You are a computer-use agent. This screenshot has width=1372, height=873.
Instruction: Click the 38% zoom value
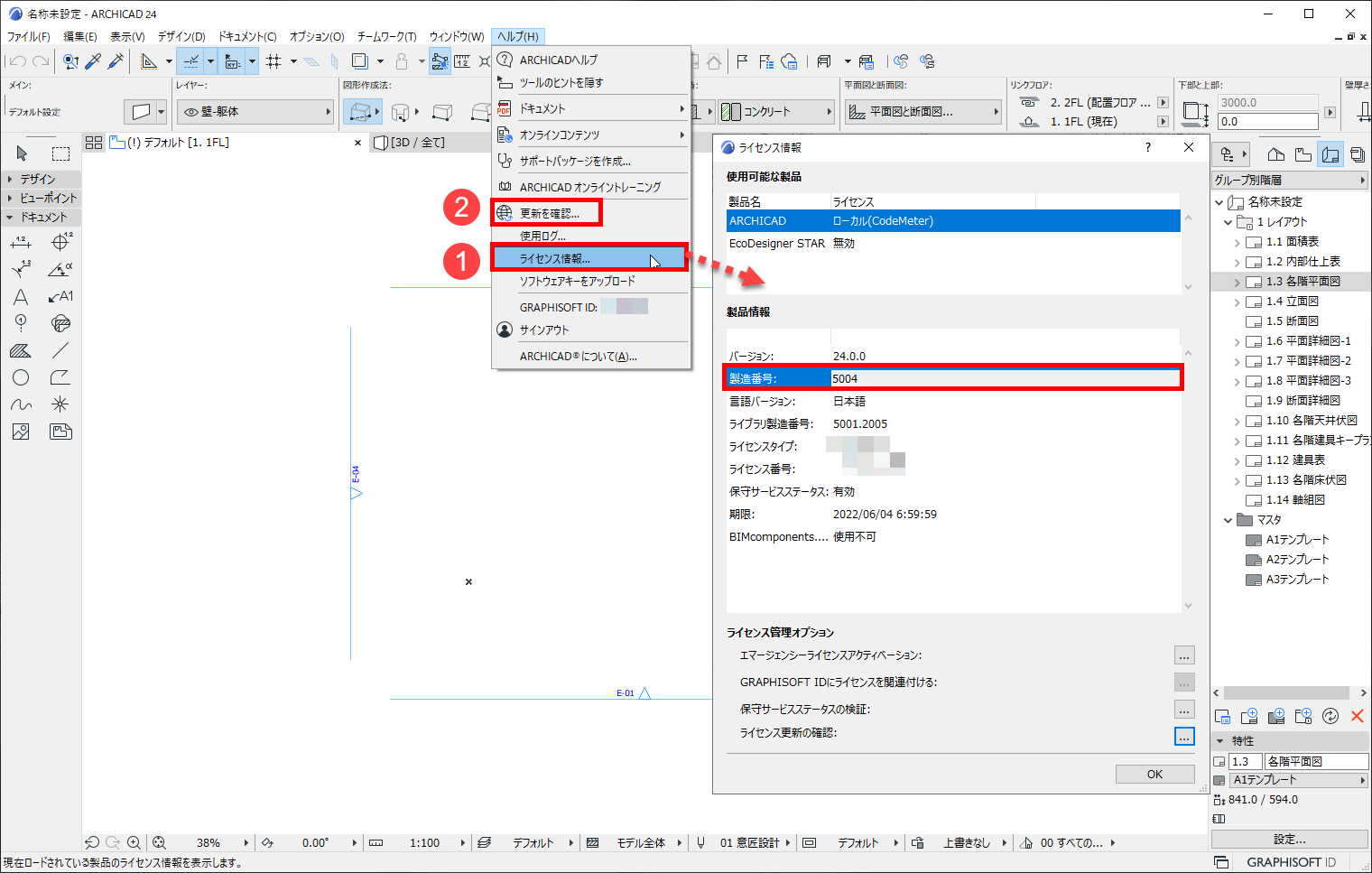(209, 842)
